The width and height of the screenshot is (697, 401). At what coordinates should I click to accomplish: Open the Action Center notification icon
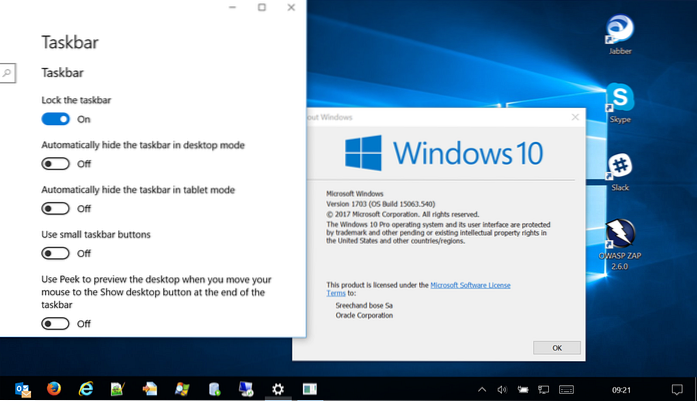click(676, 388)
